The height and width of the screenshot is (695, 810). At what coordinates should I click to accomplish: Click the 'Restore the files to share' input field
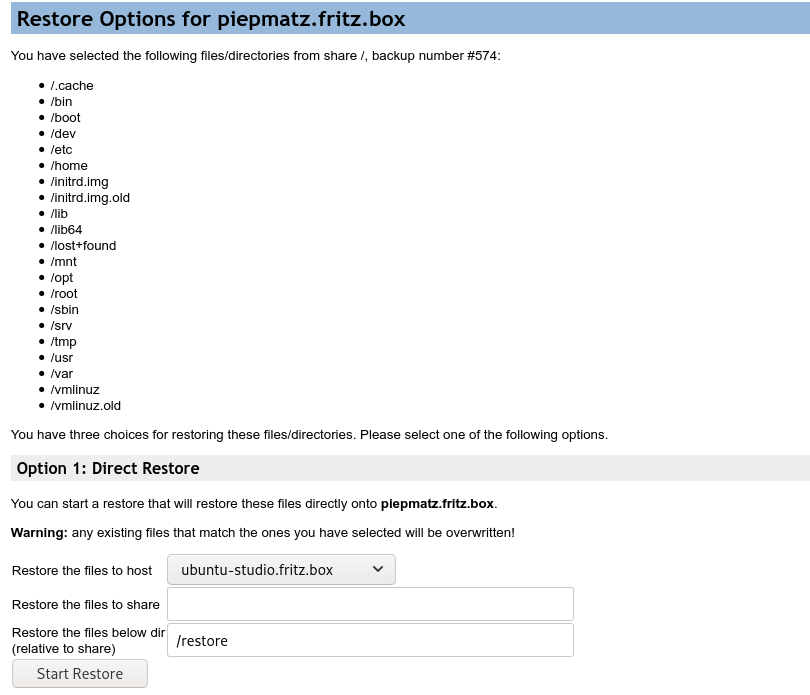coord(370,603)
